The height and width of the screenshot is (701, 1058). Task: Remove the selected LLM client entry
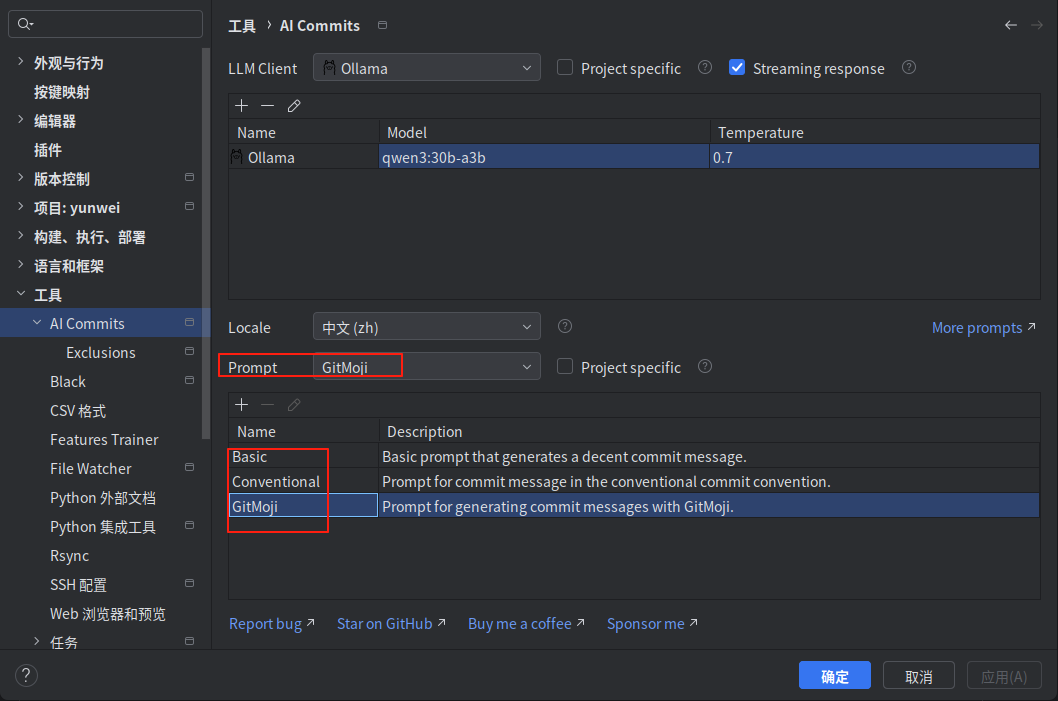coord(267,106)
